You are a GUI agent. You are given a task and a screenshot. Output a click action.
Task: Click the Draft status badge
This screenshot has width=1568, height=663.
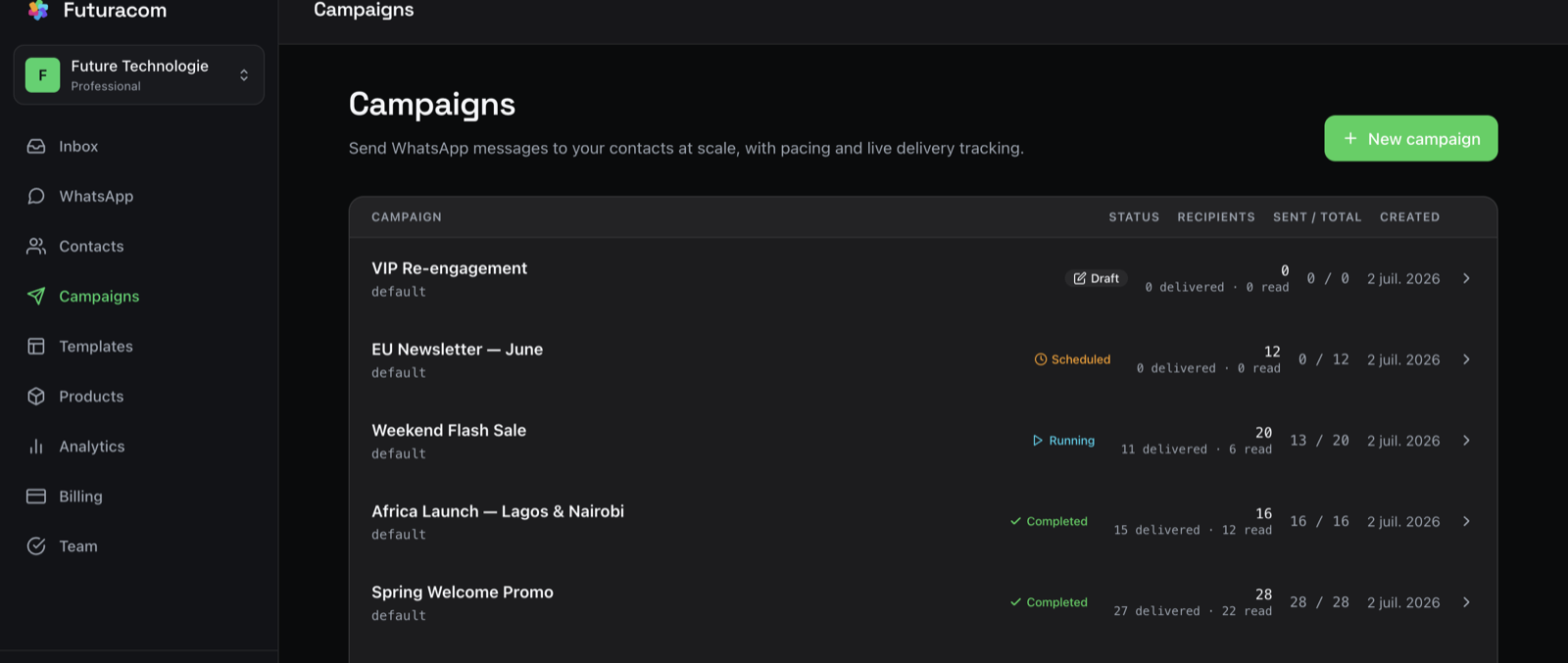coord(1097,278)
